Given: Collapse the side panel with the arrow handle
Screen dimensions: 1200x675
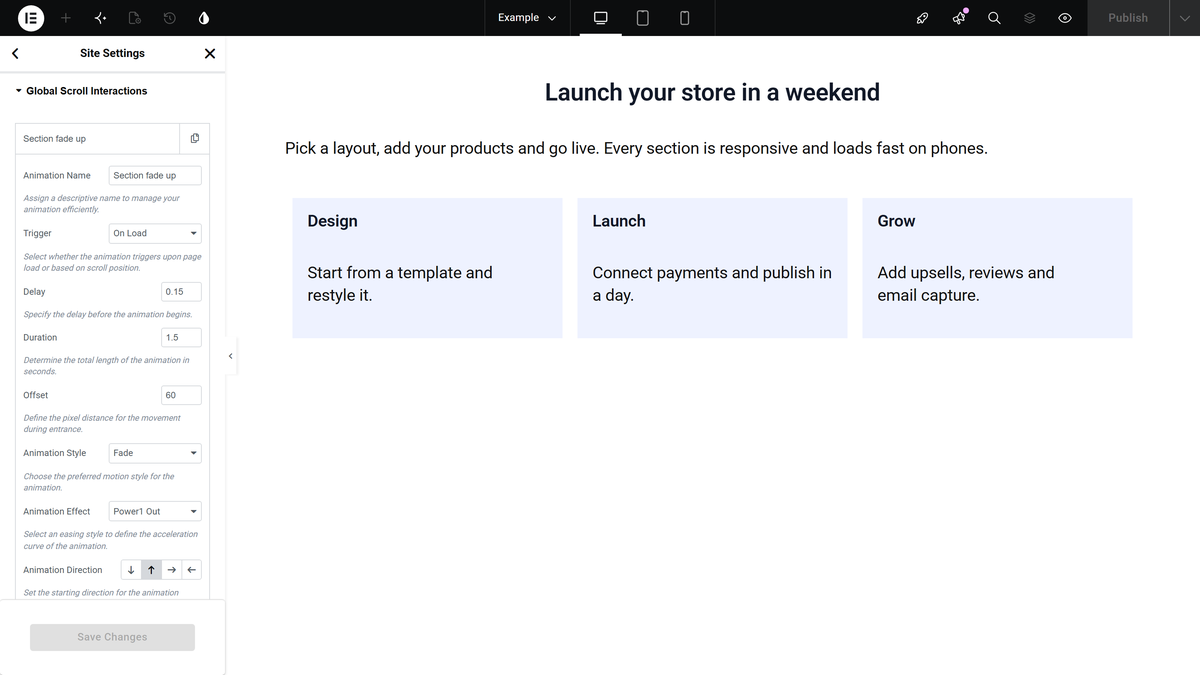Looking at the screenshot, I should (231, 356).
